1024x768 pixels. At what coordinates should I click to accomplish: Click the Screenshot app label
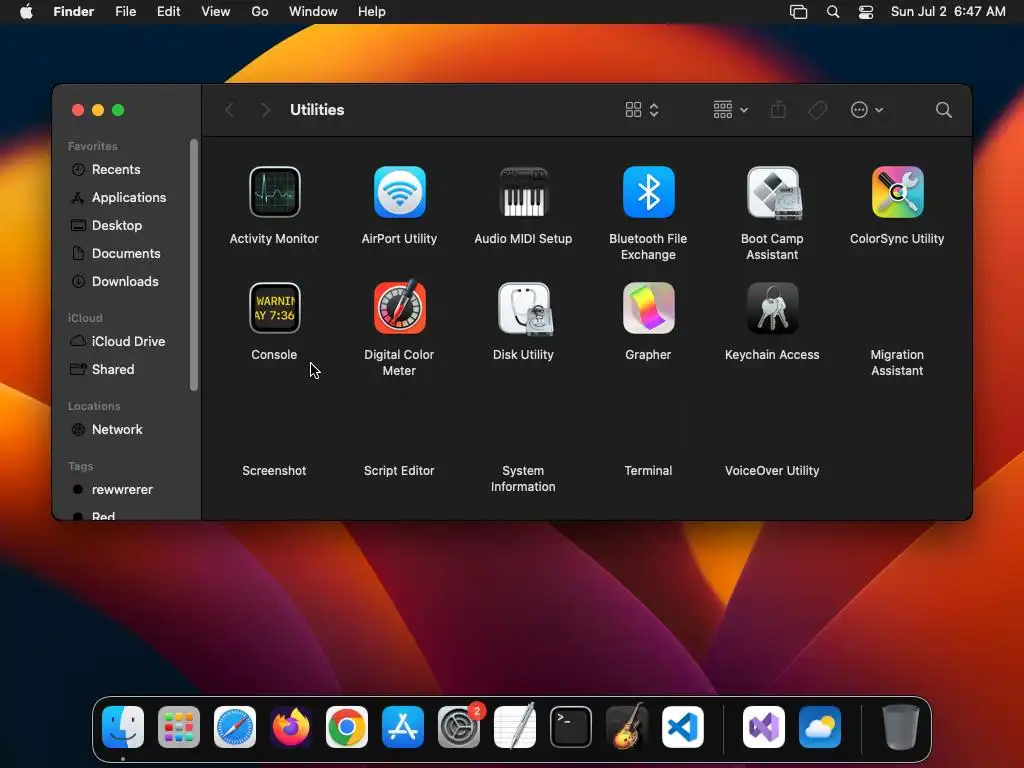(274, 470)
